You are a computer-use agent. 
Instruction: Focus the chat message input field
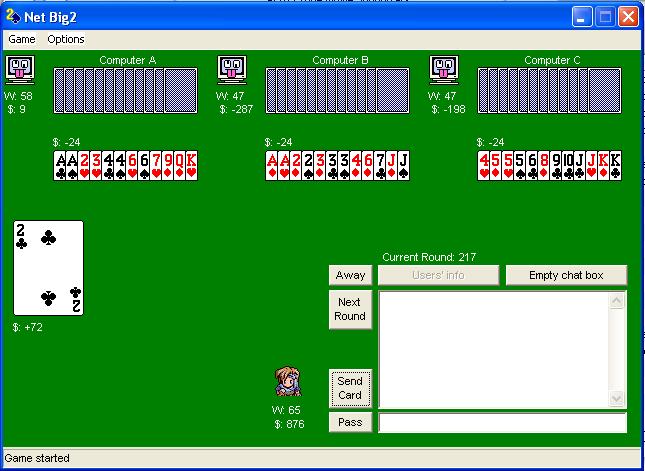(x=503, y=423)
